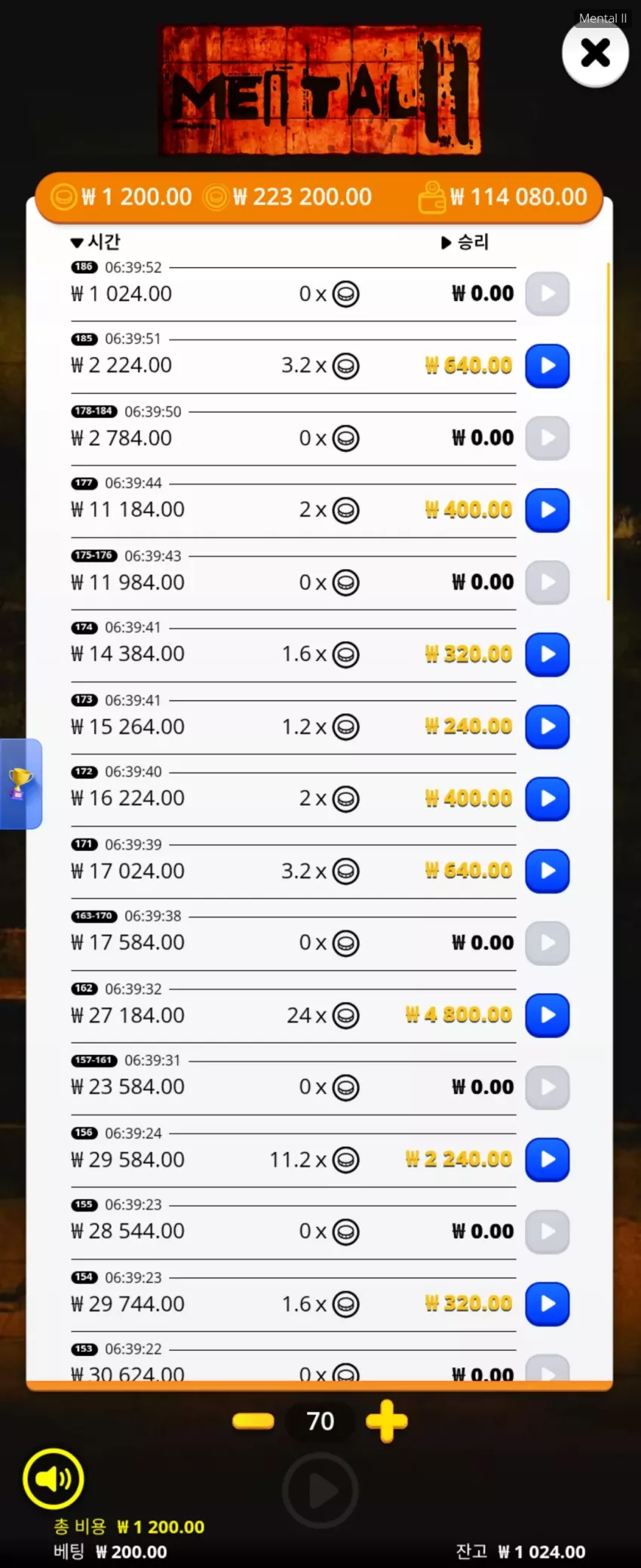641x1568 pixels.
Task: Replay round 171 from 06:39:39
Action: (547, 871)
